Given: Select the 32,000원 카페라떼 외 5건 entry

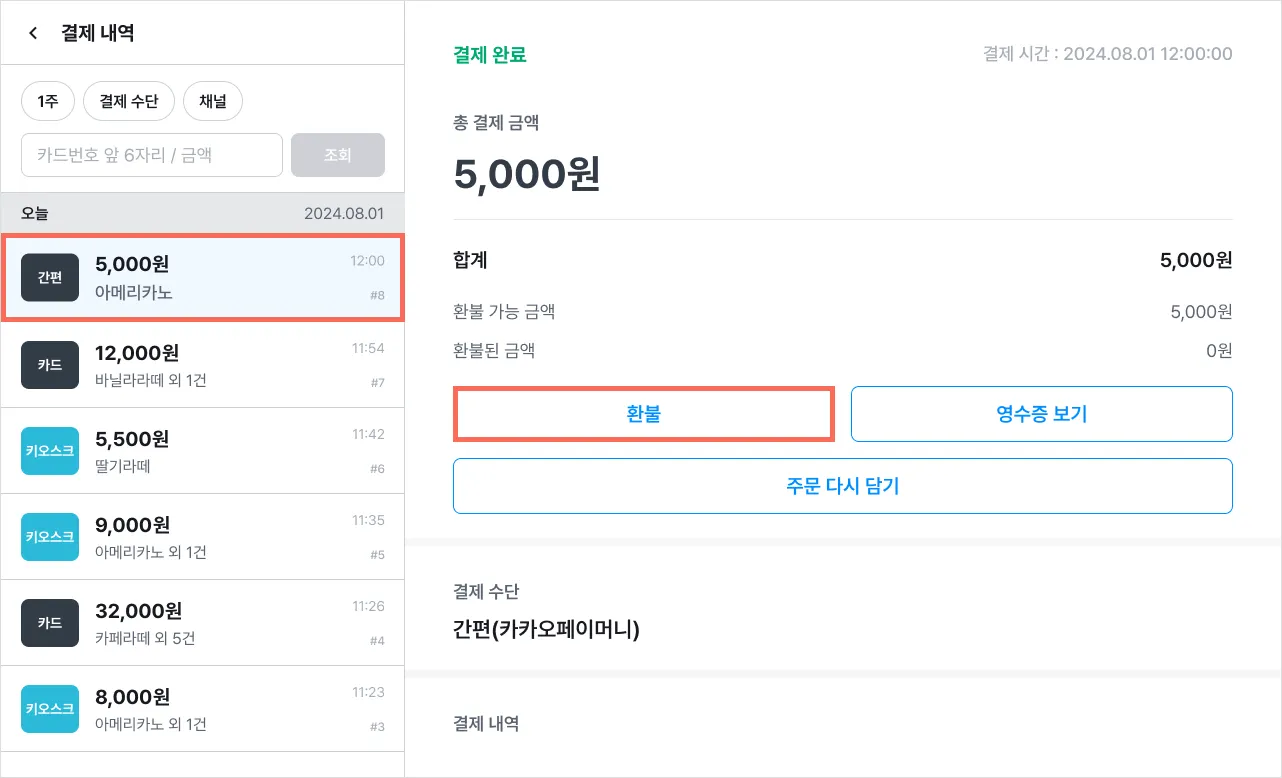Looking at the screenshot, I should (x=230, y=623).
